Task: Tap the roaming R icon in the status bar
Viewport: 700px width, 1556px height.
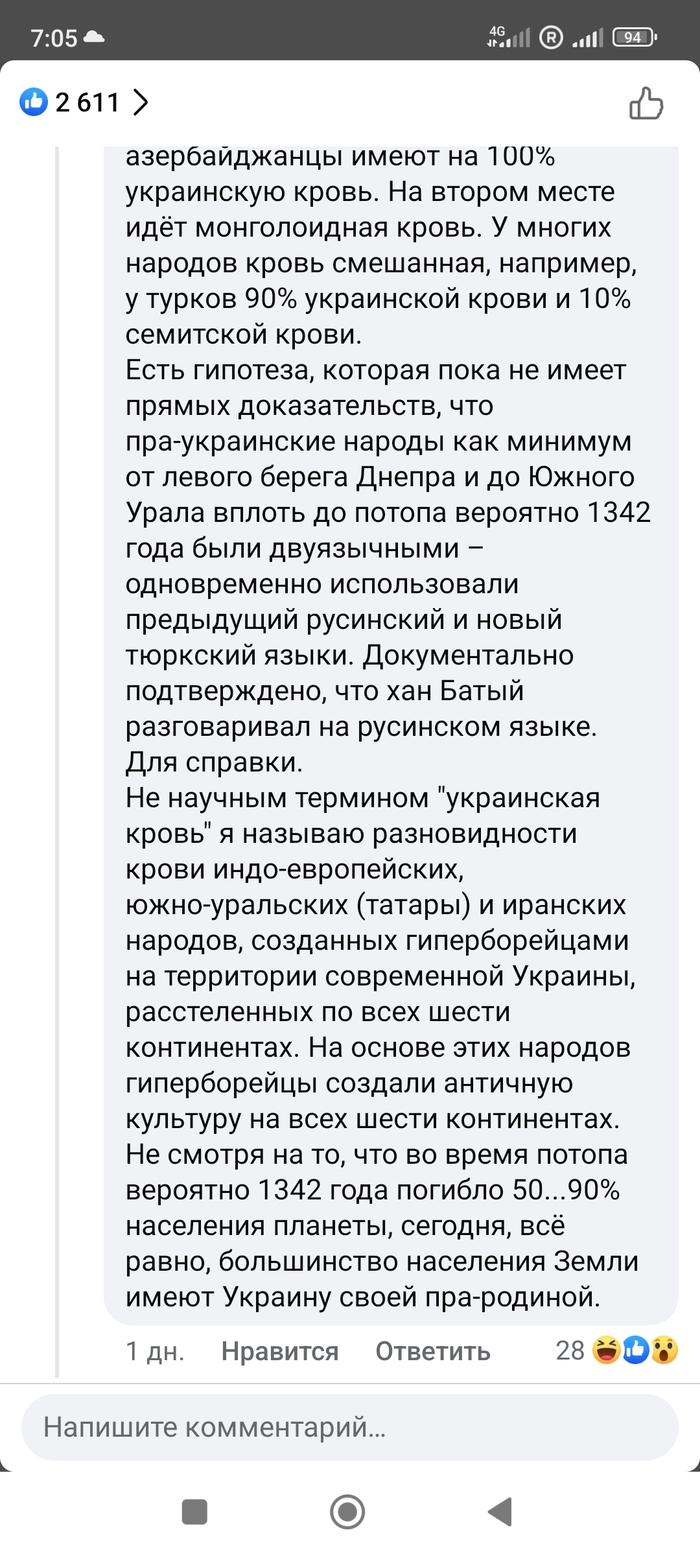Action: (551, 38)
